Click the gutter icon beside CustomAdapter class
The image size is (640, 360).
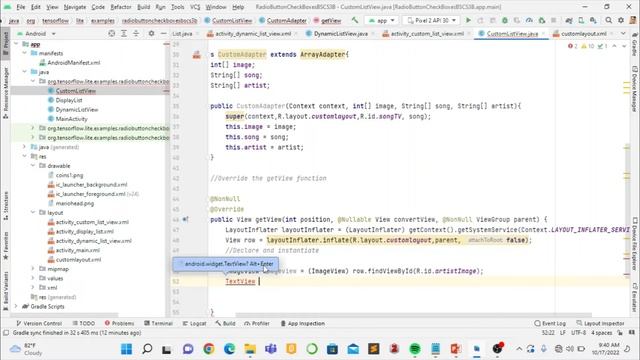[197, 55]
